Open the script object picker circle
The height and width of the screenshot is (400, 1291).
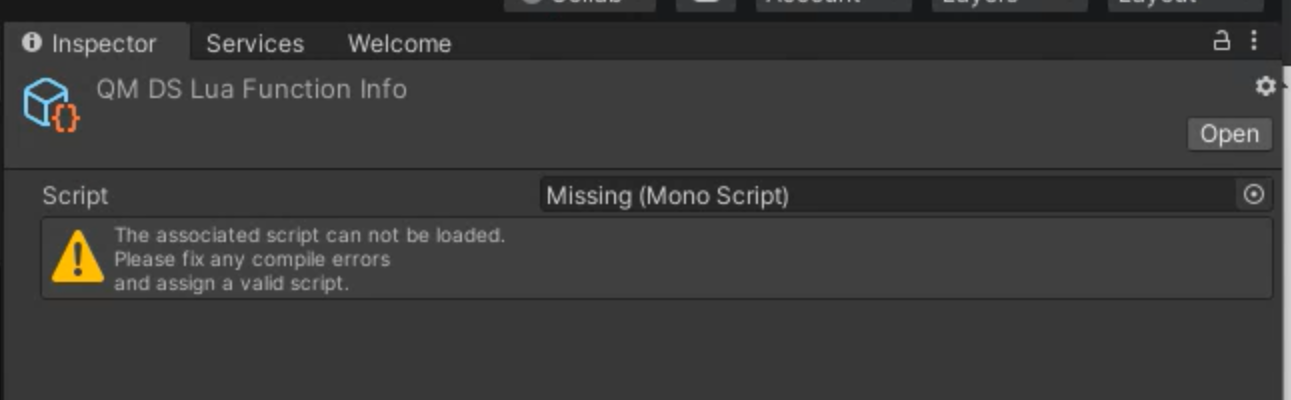coord(1254,195)
